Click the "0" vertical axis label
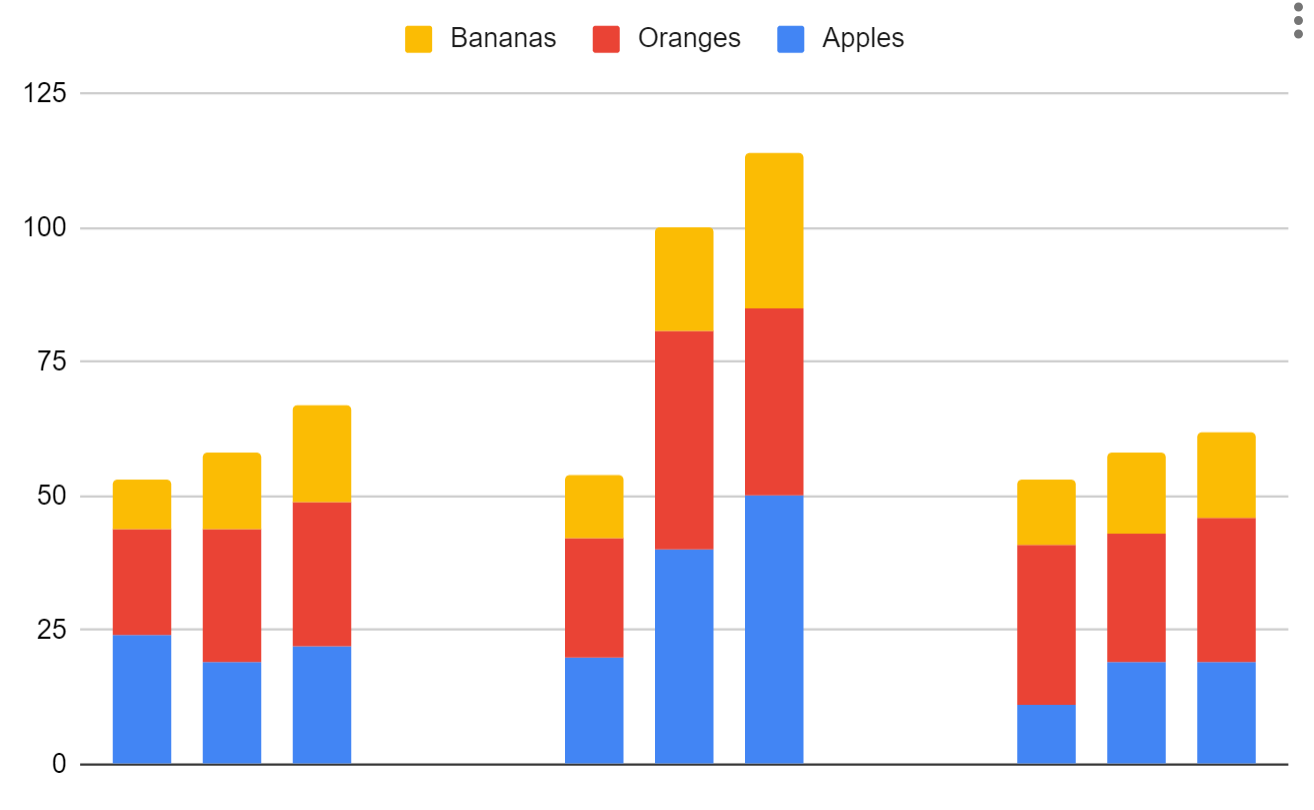The image size is (1314, 810). (x=58, y=764)
